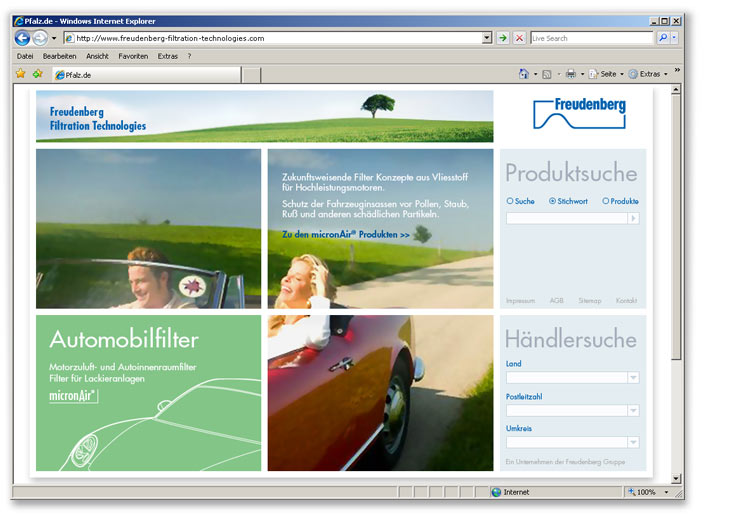Image resolution: width=750 pixels, height=530 pixels.
Task: Open the Print options dropdown arrow
Action: pos(582,74)
